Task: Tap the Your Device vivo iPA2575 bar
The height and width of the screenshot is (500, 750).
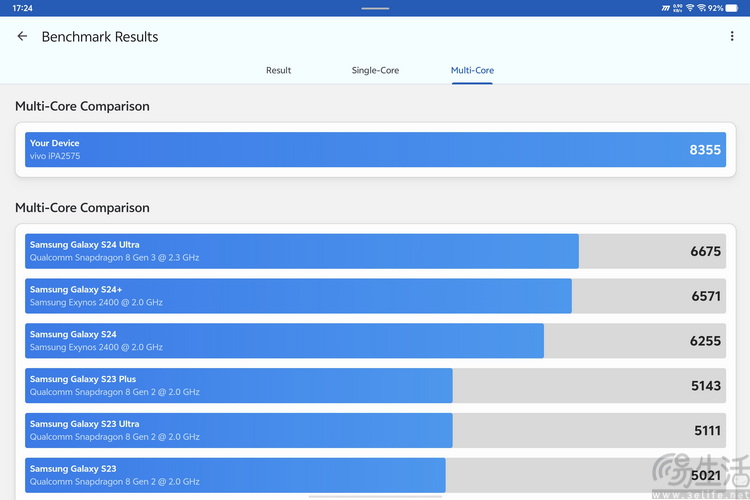Action: tap(375, 150)
